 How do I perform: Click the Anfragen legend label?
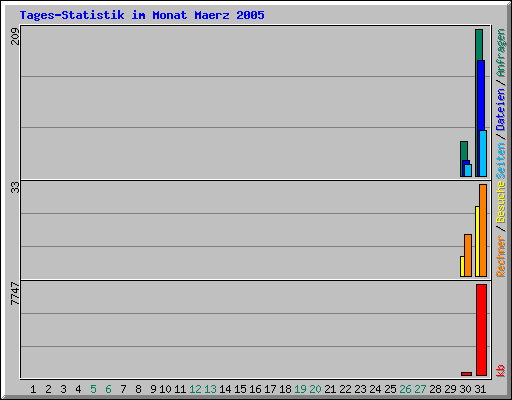pyautogui.click(x=500, y=53)
